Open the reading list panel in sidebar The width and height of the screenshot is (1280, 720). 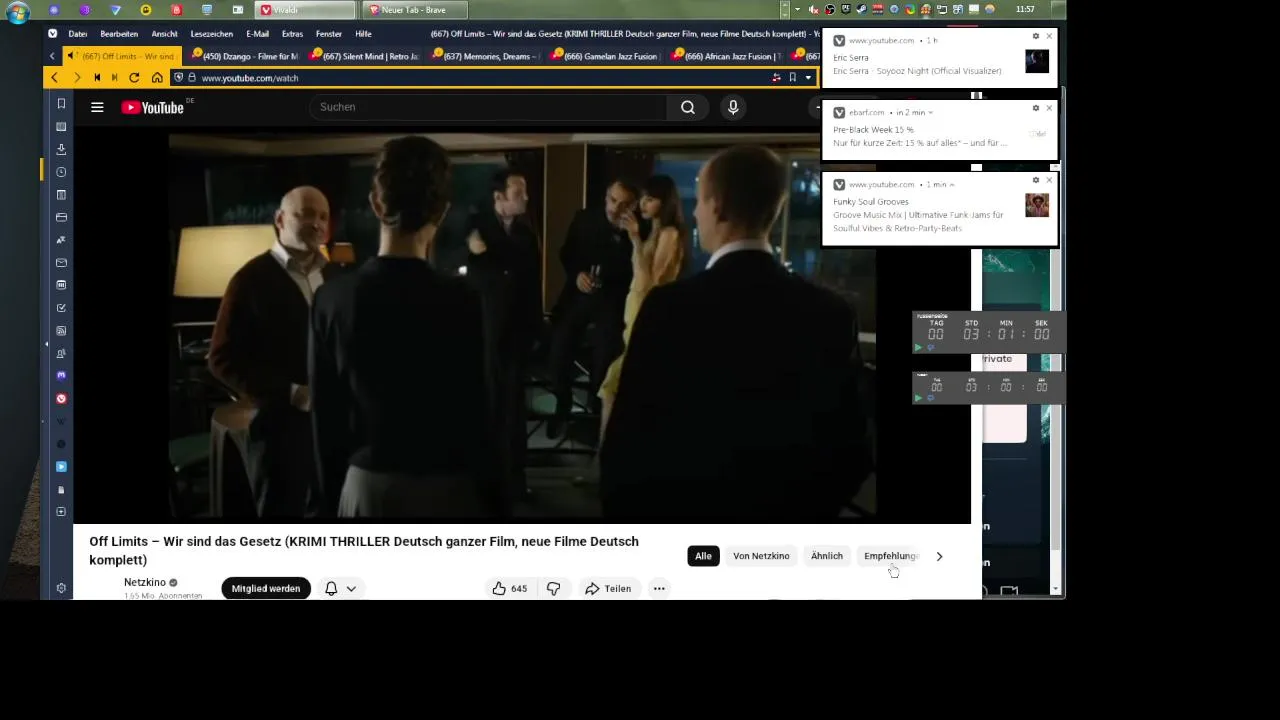tap(61, 127)
